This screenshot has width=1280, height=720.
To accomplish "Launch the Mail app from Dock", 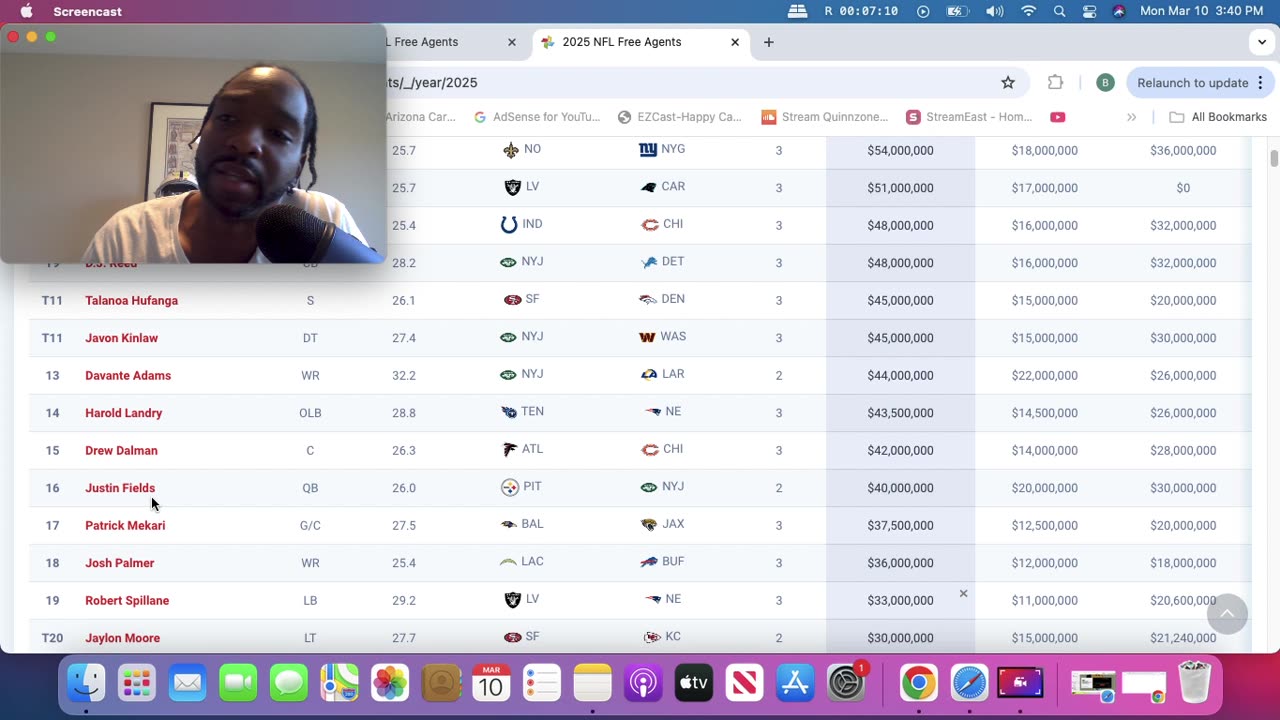I will tap(187, 683).
